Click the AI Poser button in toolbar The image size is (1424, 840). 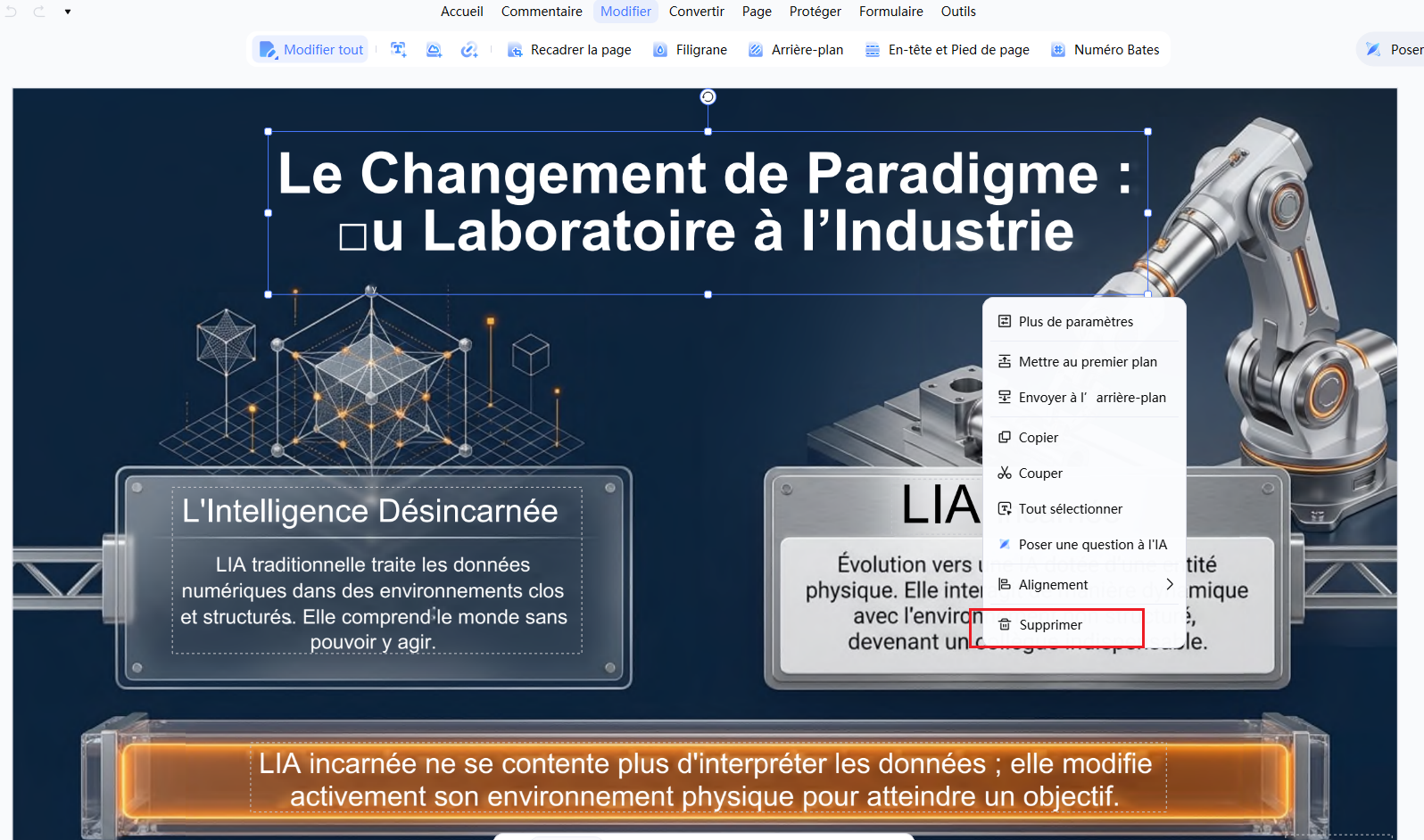click(1394, 50)
